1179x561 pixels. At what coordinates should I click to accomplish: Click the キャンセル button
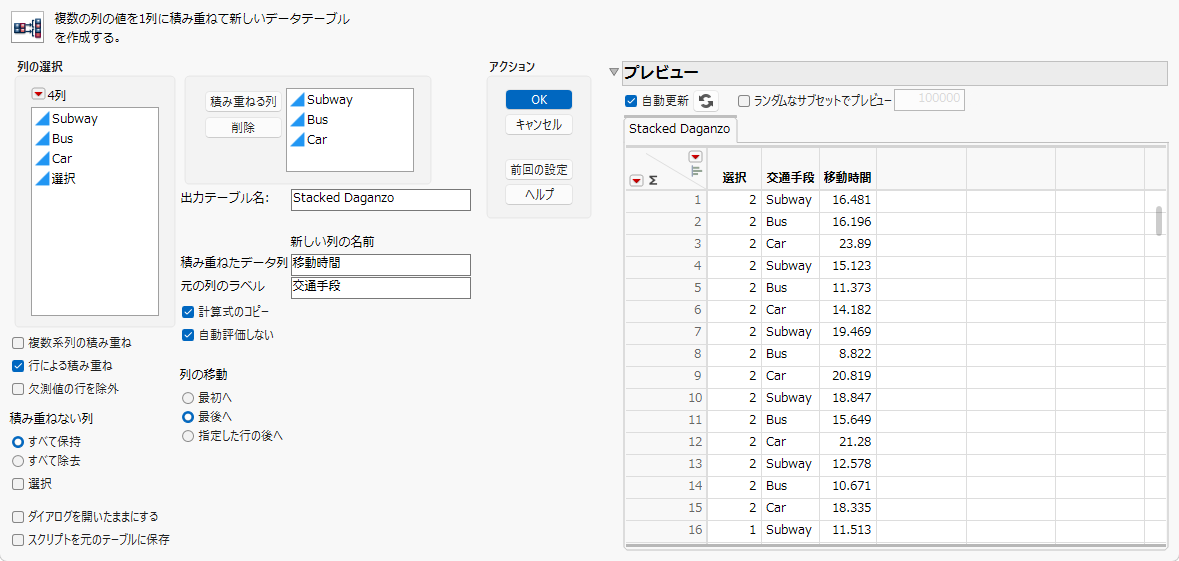[x=539, y=125]
